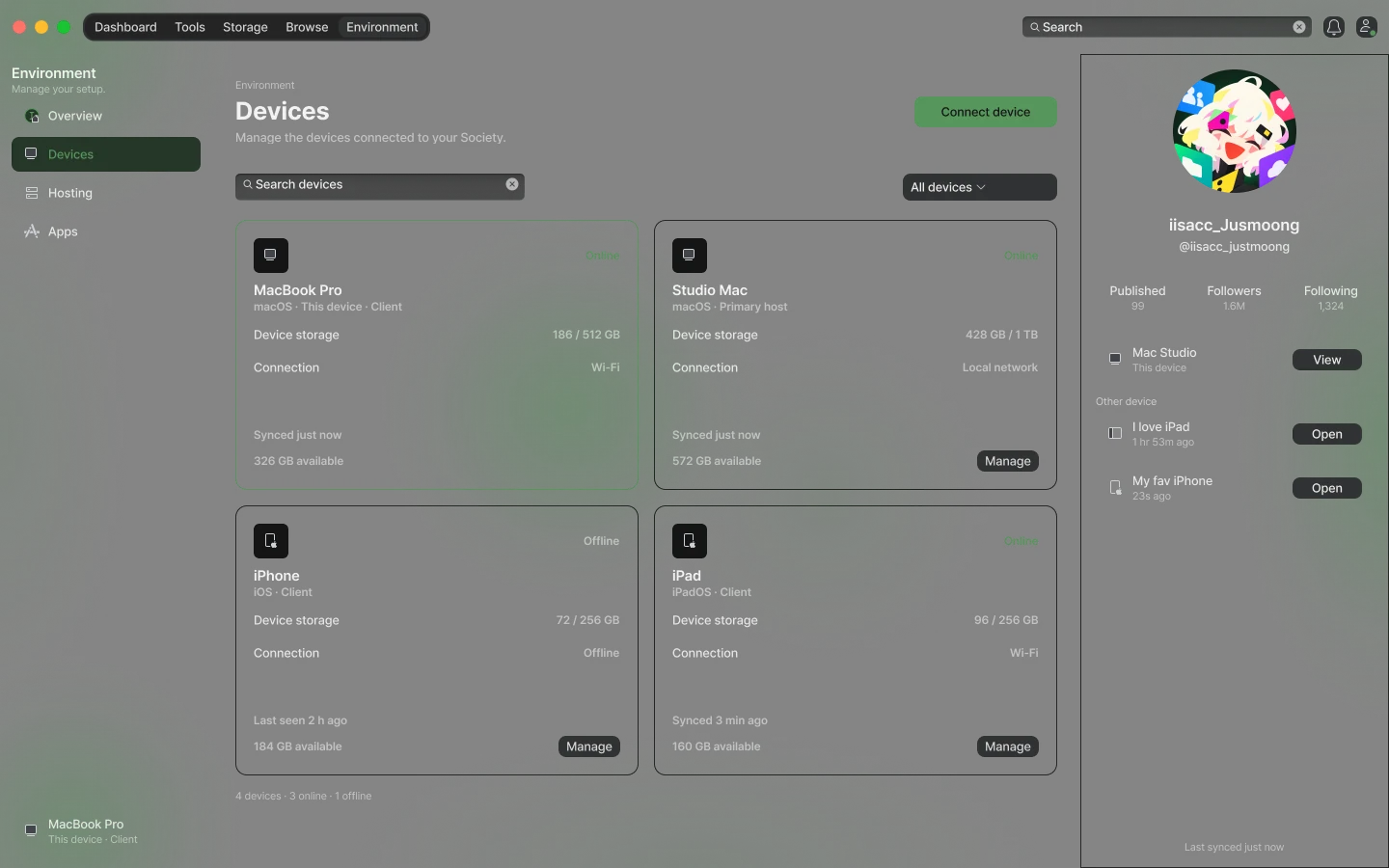Switch to the Storage tab
1389x868 pixels.
245,27
